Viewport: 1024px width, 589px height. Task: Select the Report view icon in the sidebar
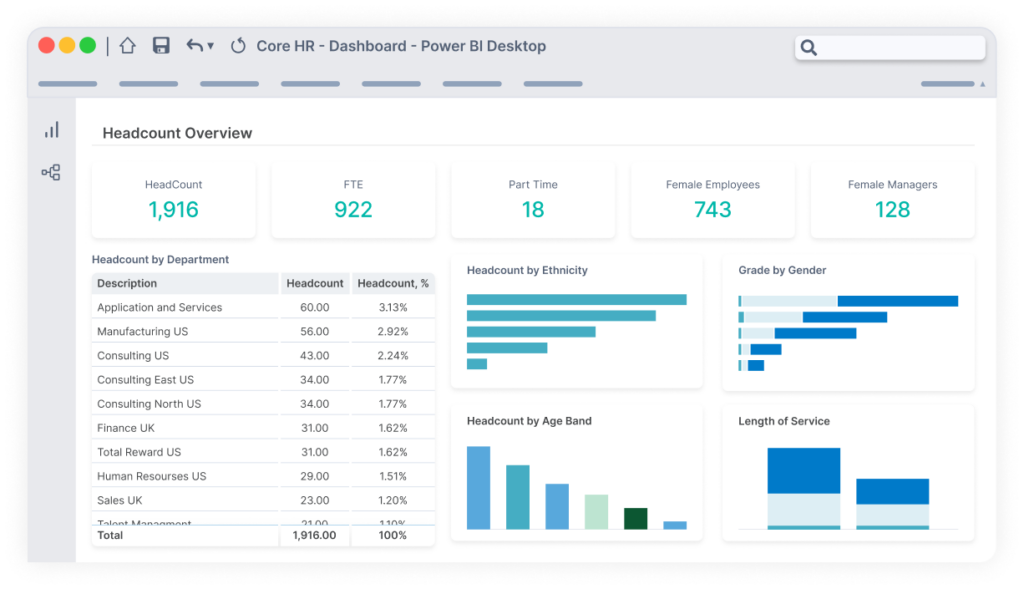click(51, 129)
